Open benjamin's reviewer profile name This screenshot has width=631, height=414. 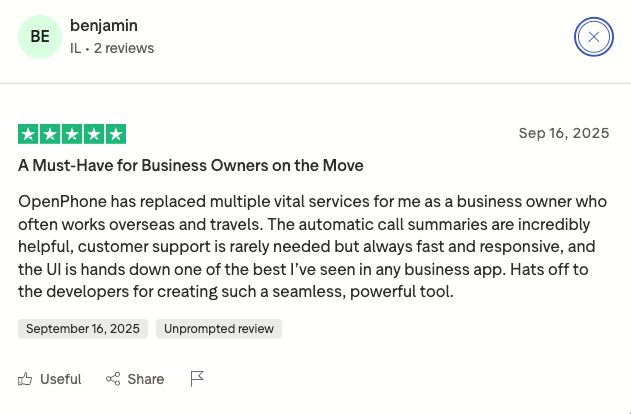[x=104, y=25]
